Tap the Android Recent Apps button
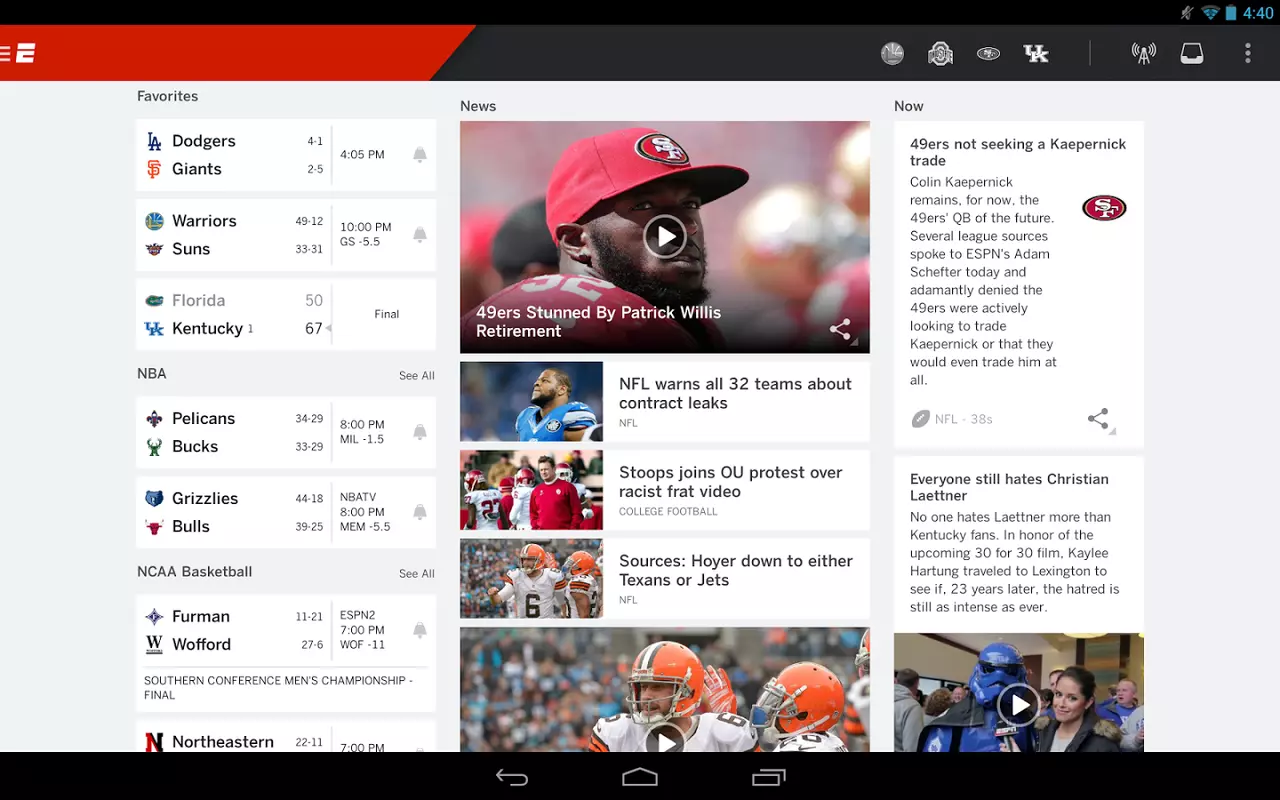Image resolution: width=1280 pixels, height=800 pixels. [x=768, y=777]
